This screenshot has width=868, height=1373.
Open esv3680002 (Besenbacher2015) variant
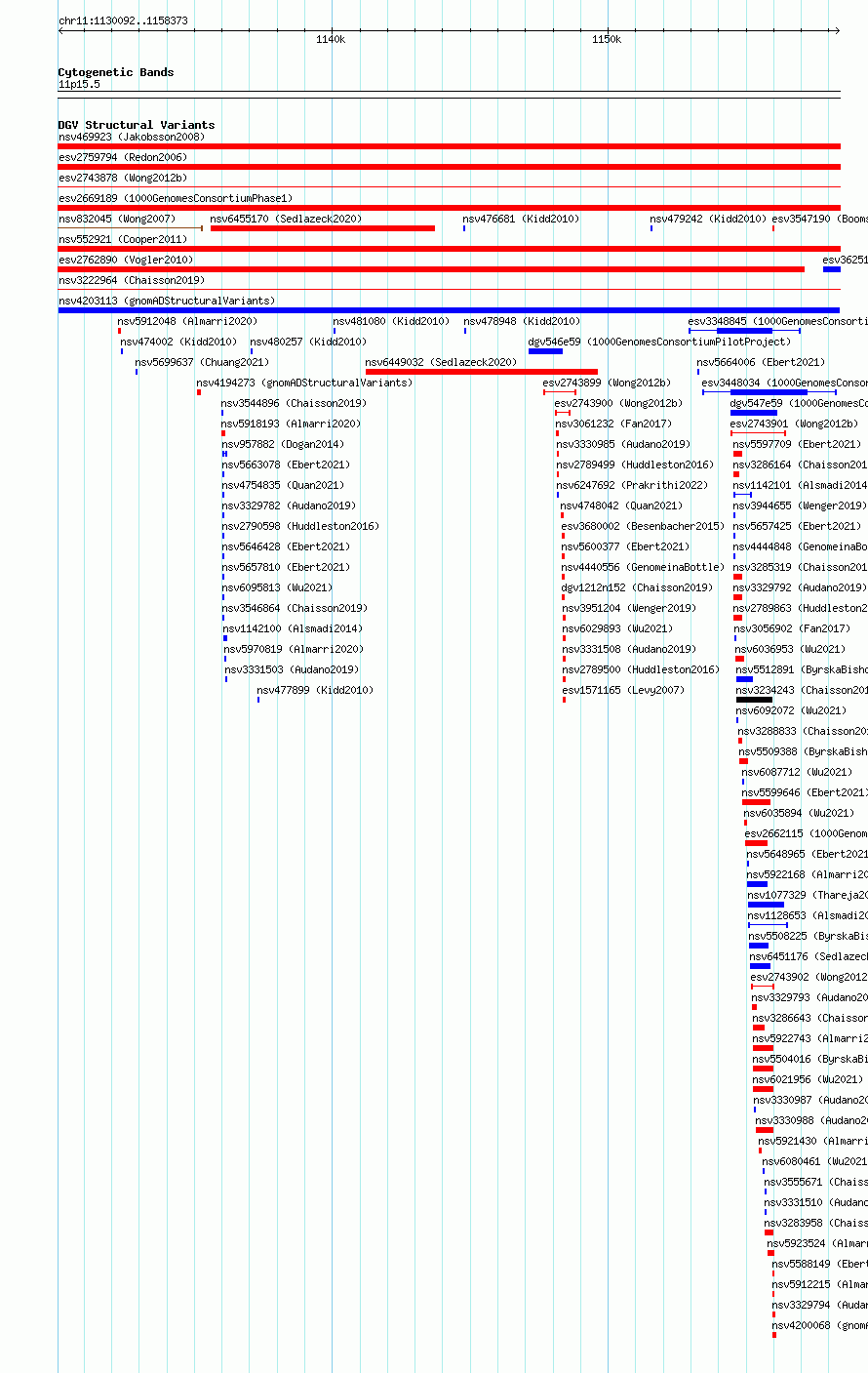tap(643, 526)
